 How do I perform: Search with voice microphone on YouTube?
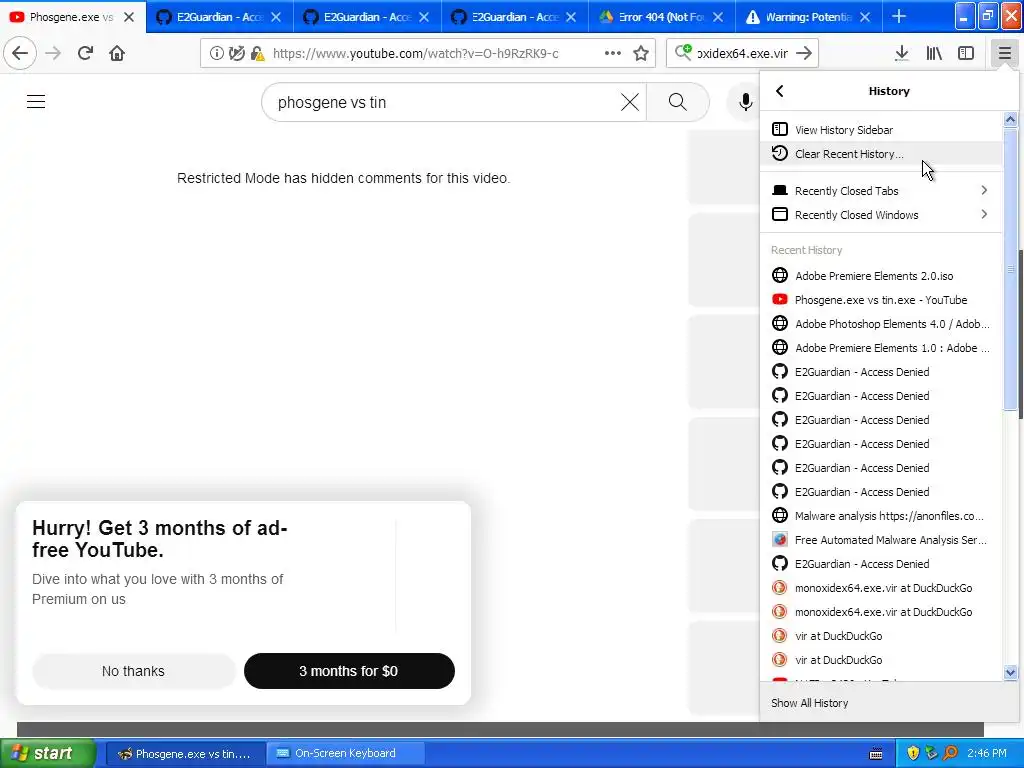point(745,102)
